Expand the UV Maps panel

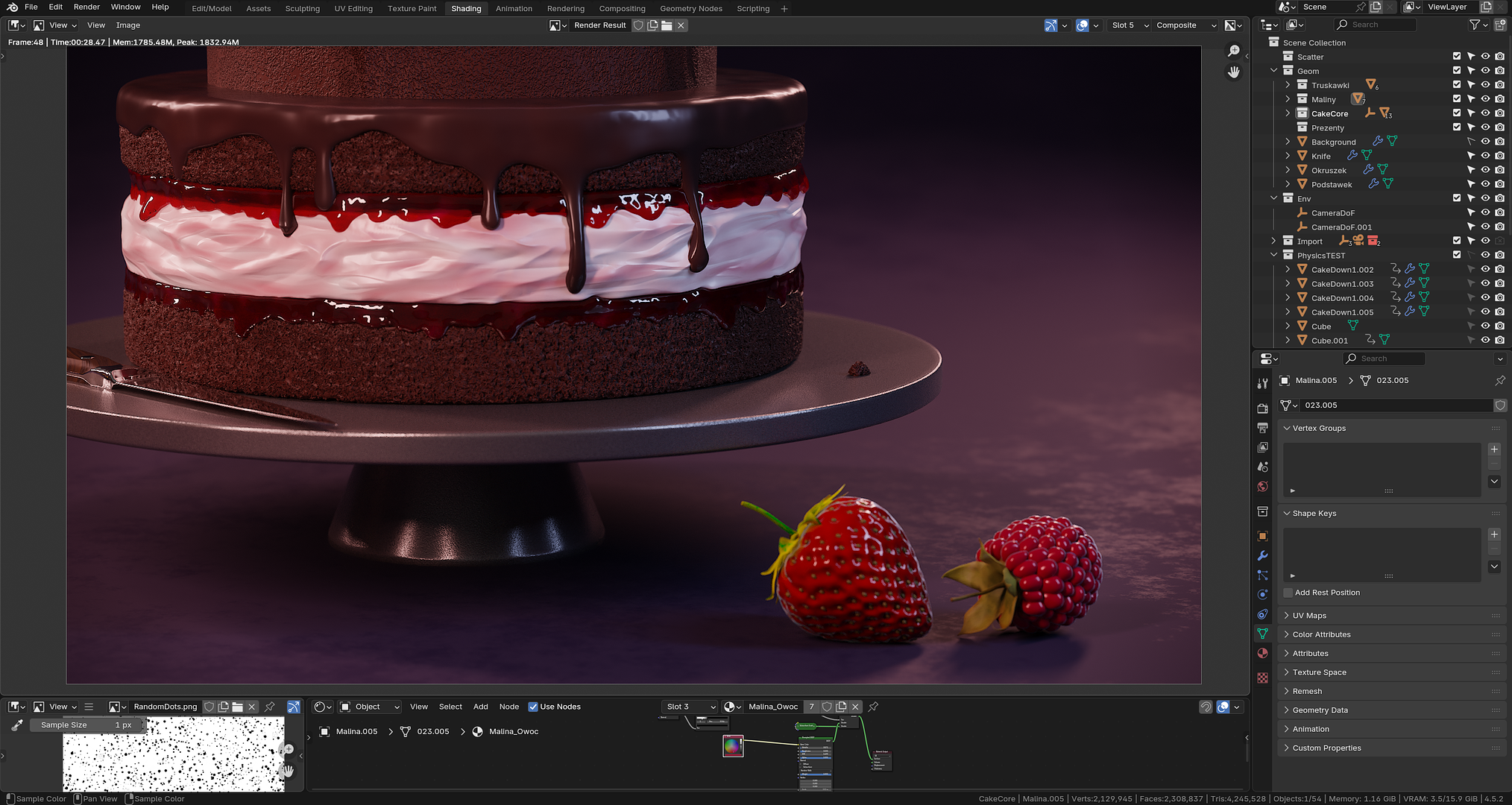click(x=1309, y=616)
